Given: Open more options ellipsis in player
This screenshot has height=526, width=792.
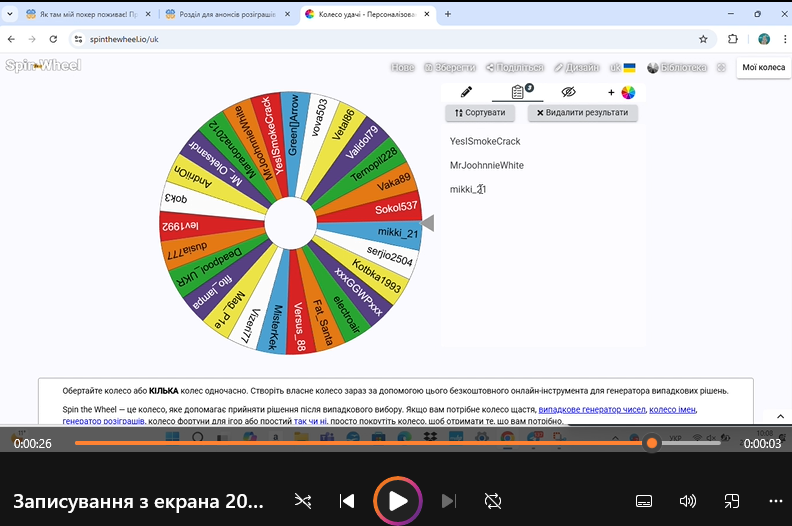Looking at the screenshot, I should coord(774,500).
